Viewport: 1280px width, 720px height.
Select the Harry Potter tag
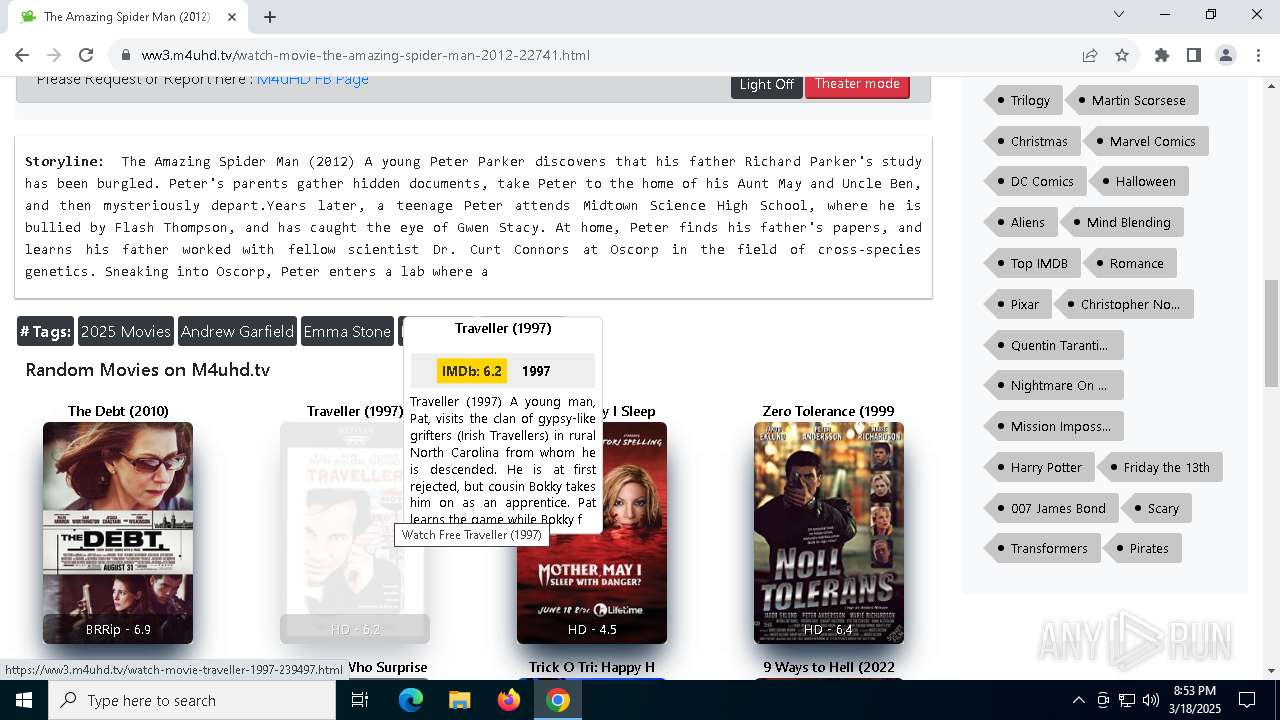coord(1039,467)
